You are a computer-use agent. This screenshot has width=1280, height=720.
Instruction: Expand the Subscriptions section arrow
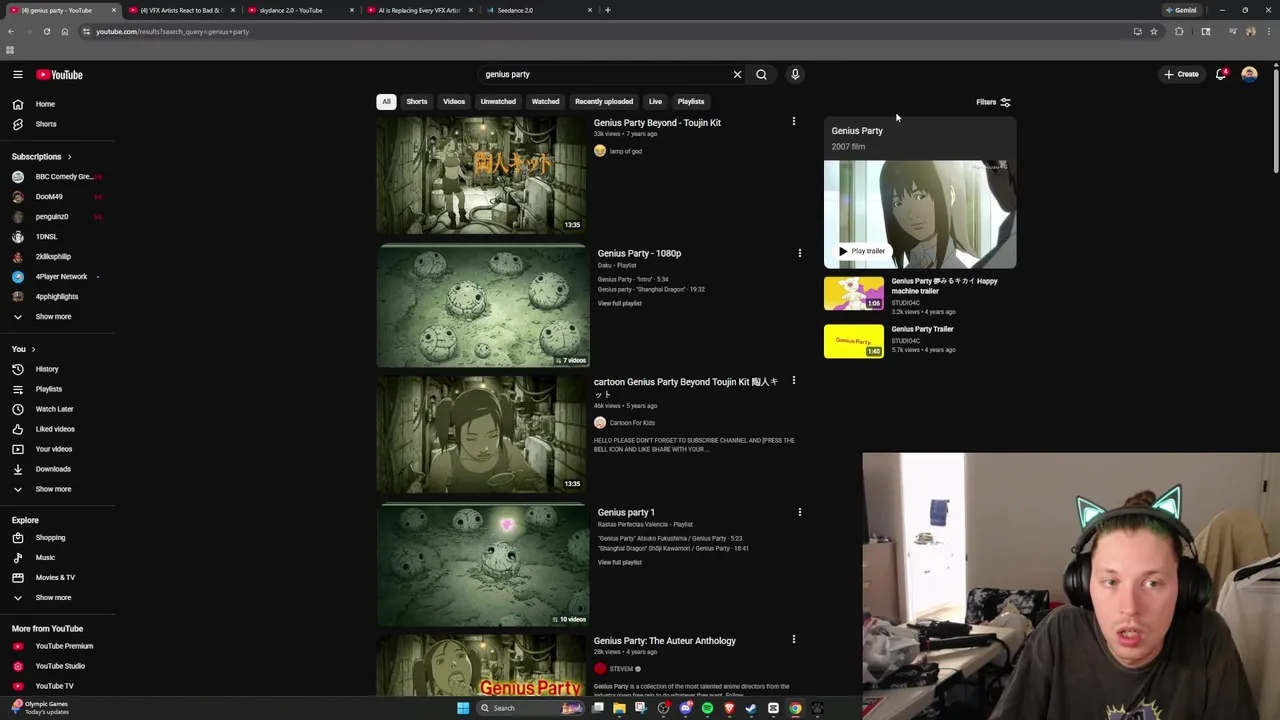click(x=69, y=157)
